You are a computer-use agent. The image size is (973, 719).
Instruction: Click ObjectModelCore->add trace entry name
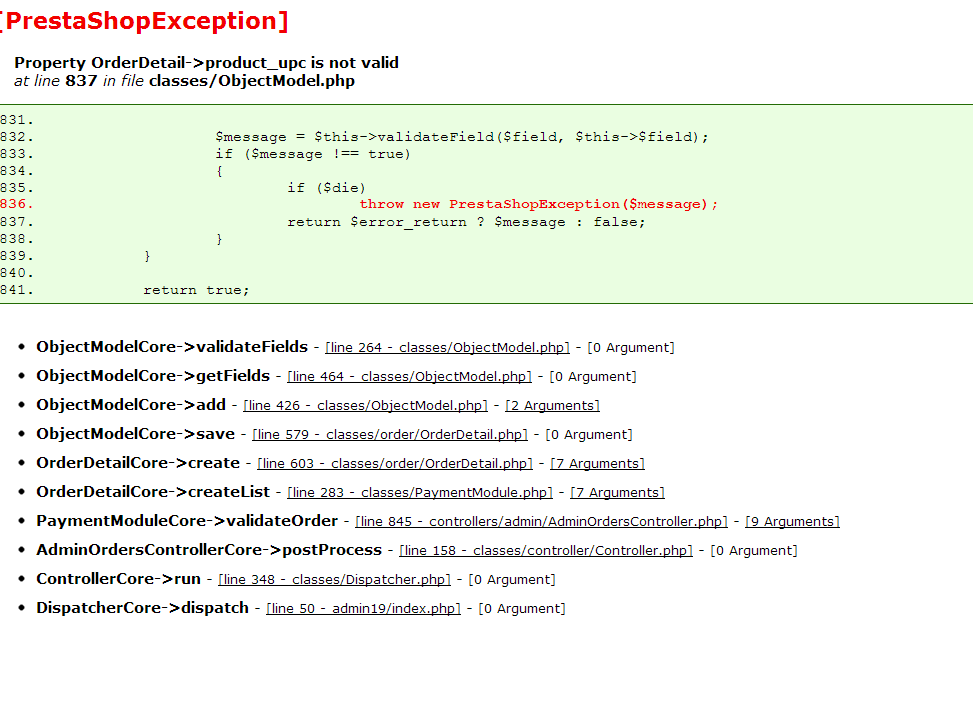131,404
